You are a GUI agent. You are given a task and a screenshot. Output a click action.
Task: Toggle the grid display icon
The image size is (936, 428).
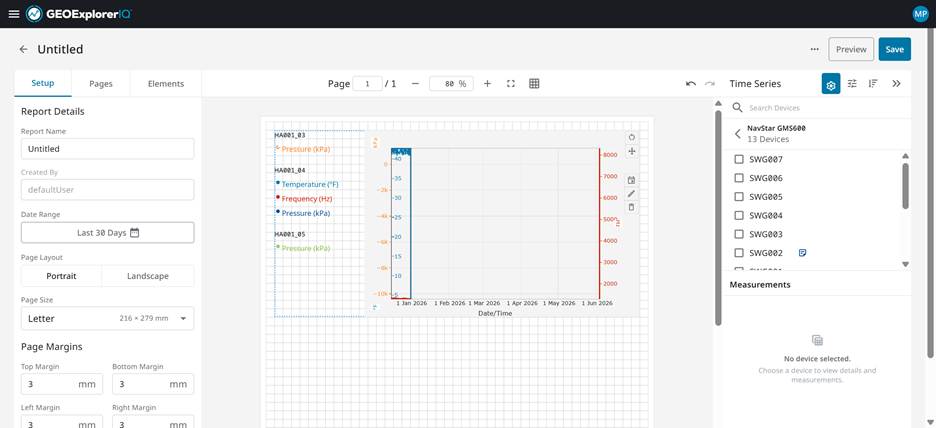(x=534, y=84)
